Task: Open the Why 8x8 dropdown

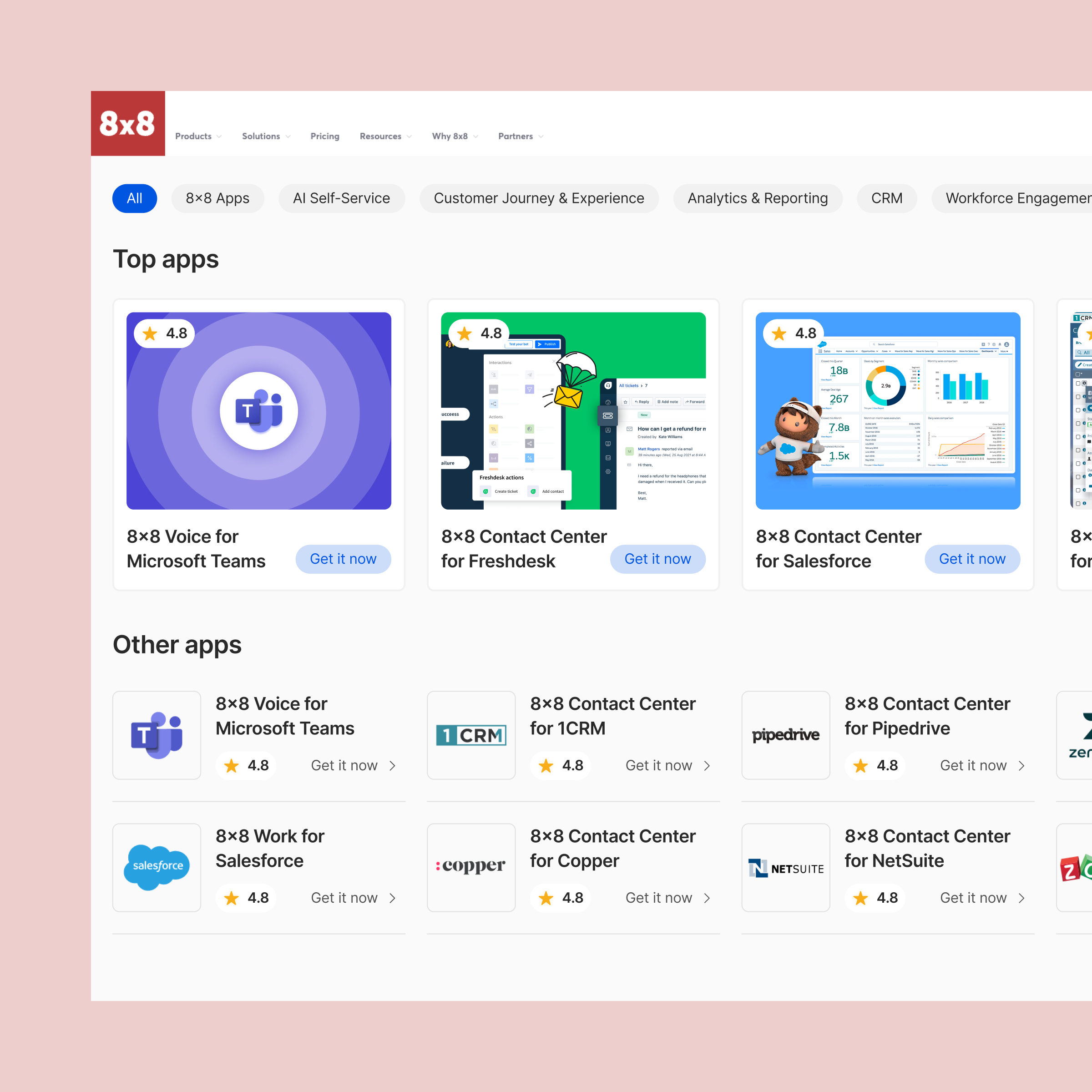Action: [x=455, y=136]
